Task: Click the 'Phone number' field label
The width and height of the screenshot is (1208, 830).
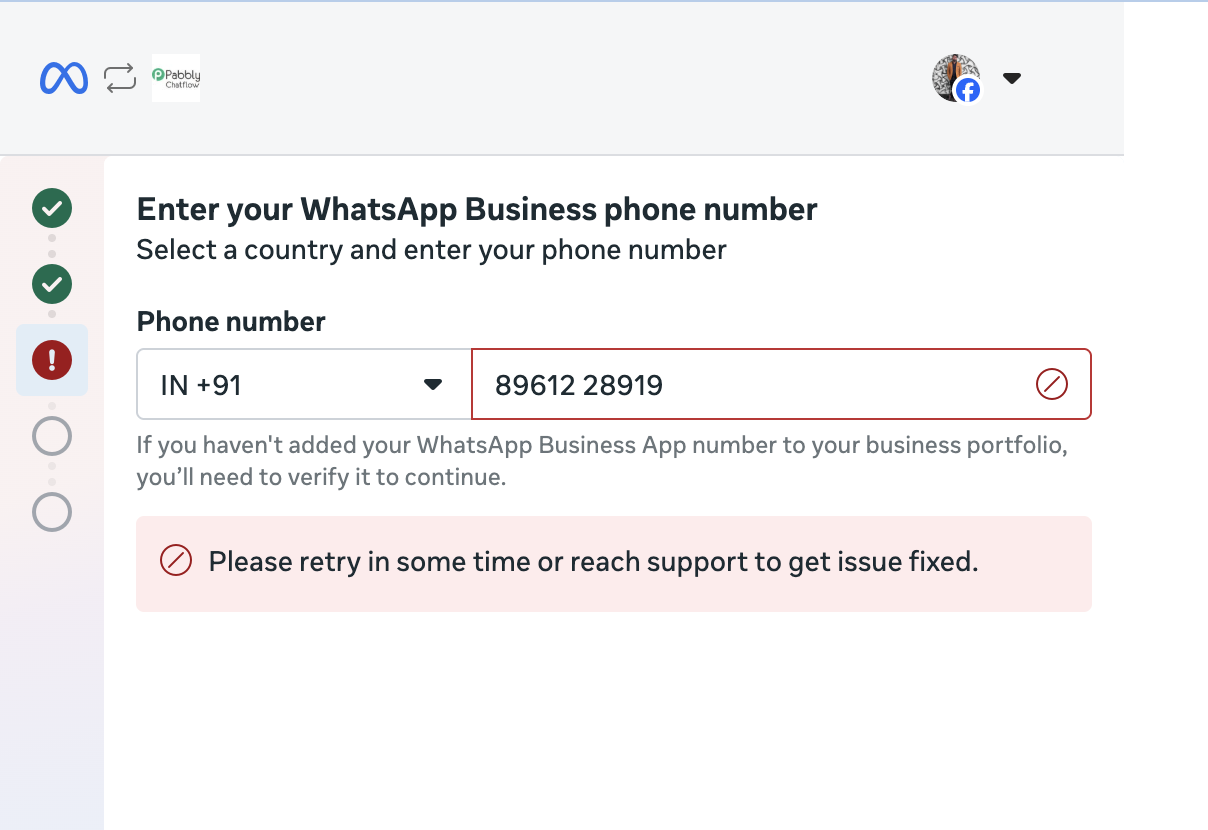Action: [x=231, y=321]
